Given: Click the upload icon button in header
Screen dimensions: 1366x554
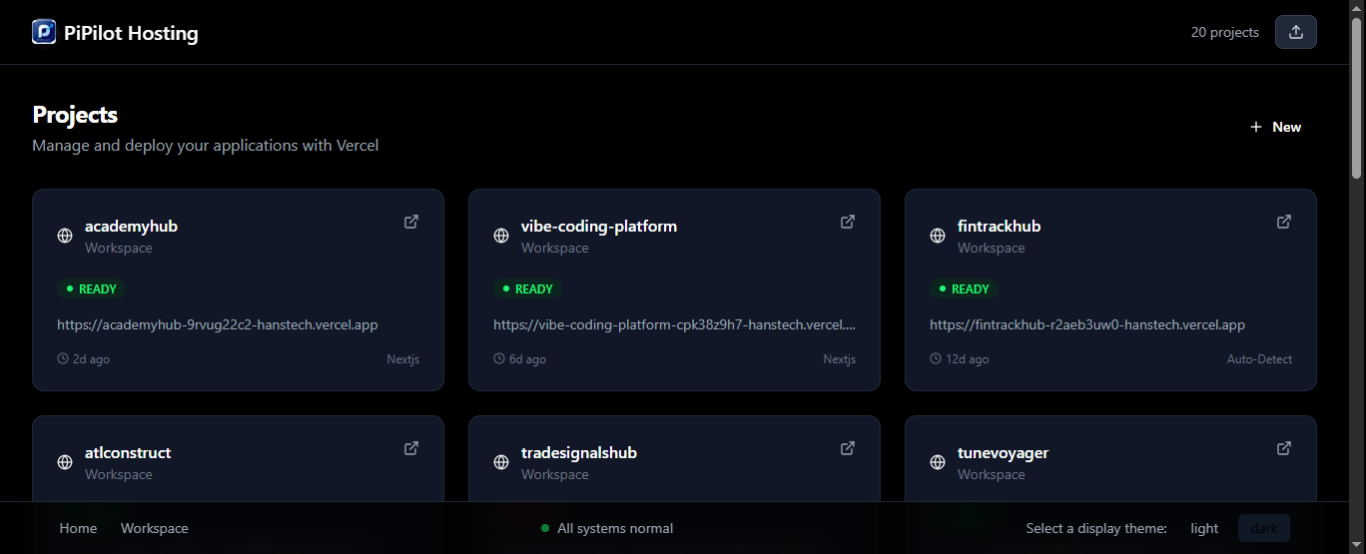Looking at the screenshot, I should pyautogui.click(x=1296, y=32).
